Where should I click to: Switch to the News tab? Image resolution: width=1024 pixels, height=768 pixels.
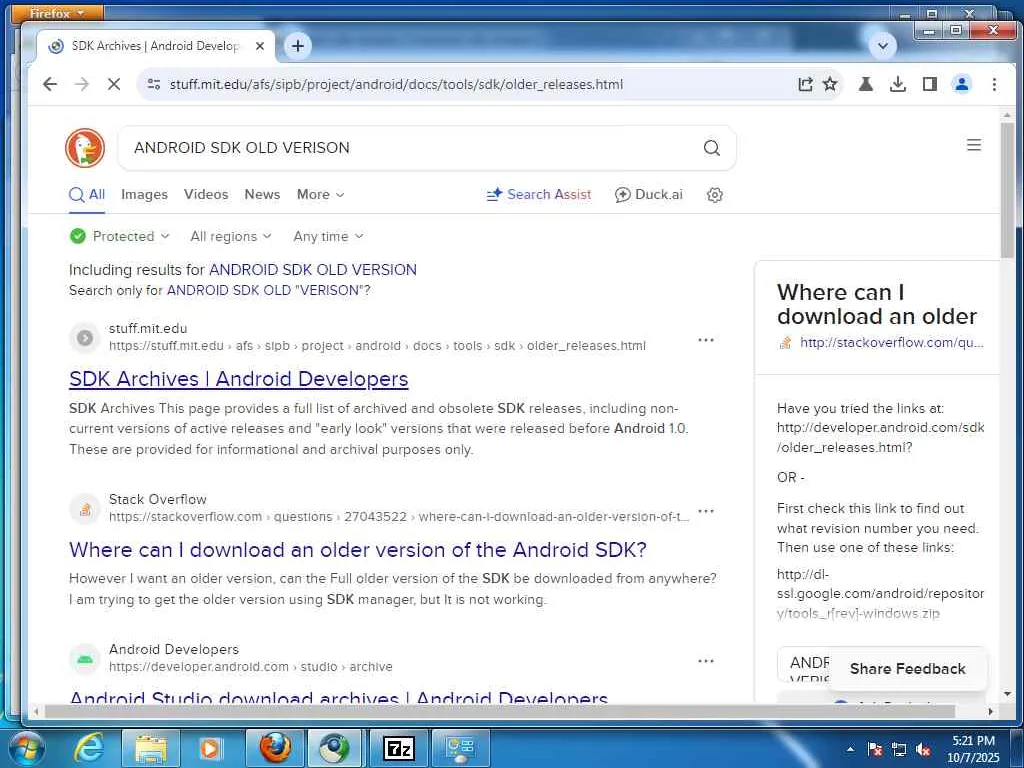point(262,195)
